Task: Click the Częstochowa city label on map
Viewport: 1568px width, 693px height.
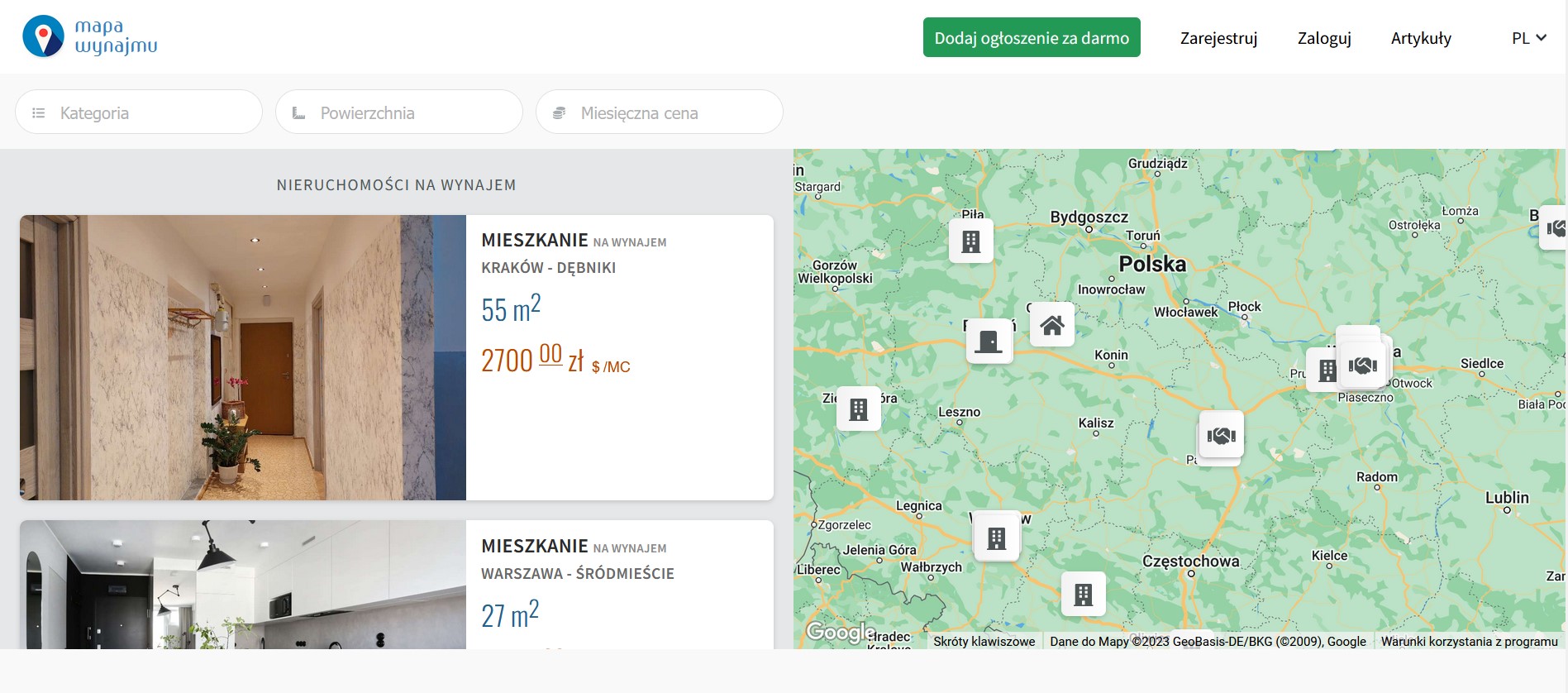Action: (1190, 561)
